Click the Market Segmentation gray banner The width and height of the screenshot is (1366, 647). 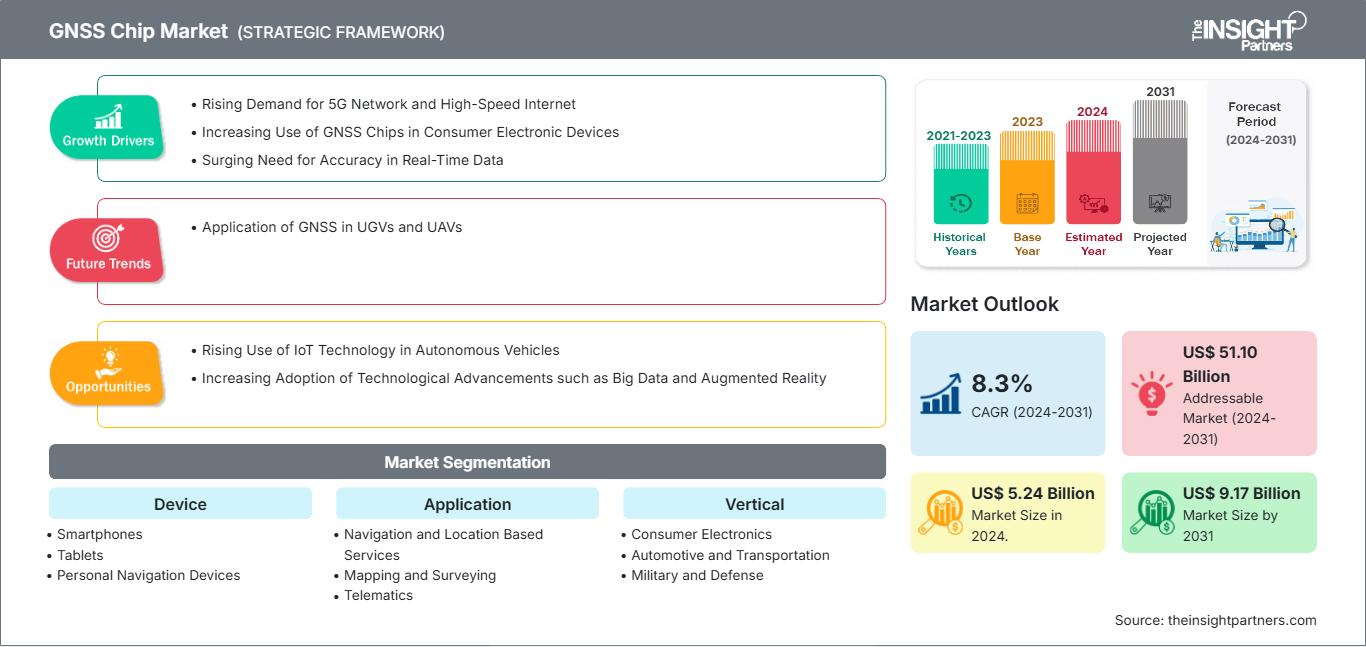click(467, 462)
